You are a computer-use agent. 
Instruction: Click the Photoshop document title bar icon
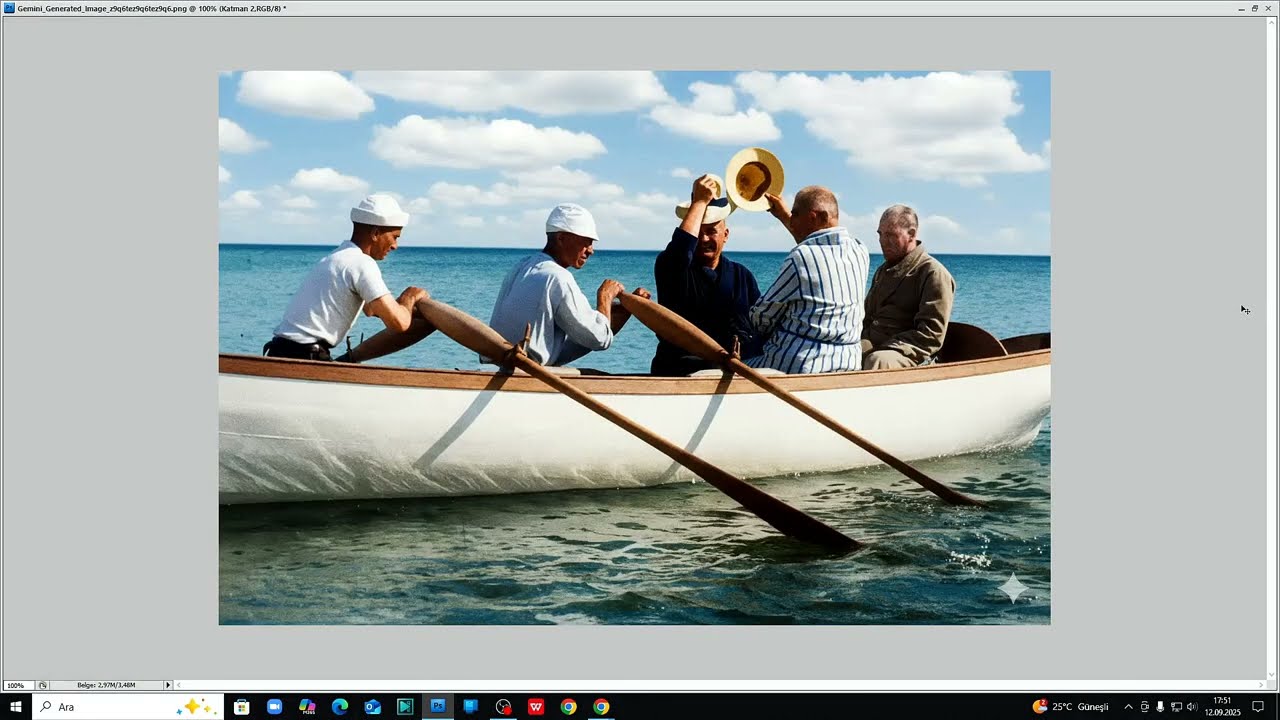(x=9, y=8)
